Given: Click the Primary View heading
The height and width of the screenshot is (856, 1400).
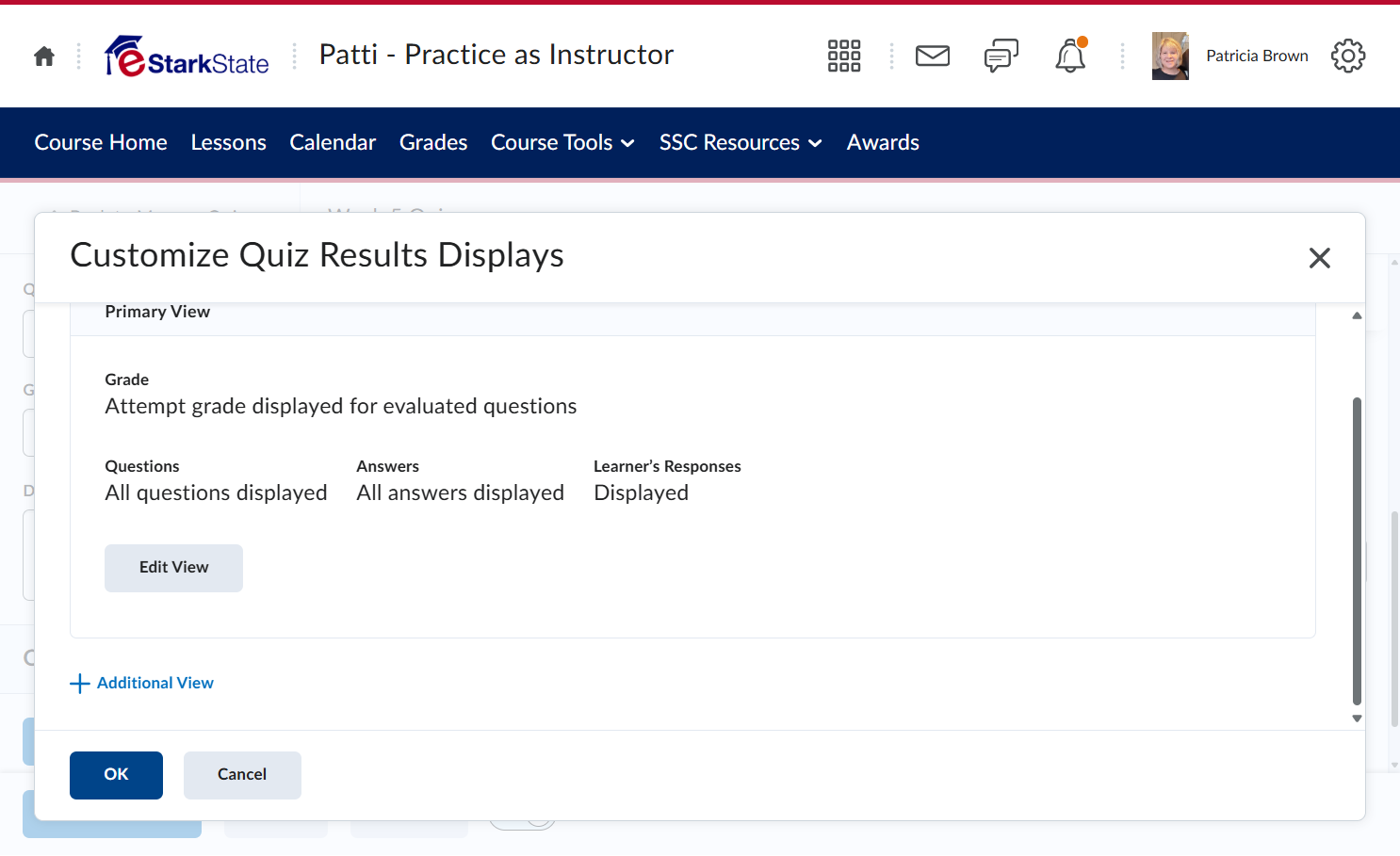Looking at the screenshot, I should click(x=157, y=312).
